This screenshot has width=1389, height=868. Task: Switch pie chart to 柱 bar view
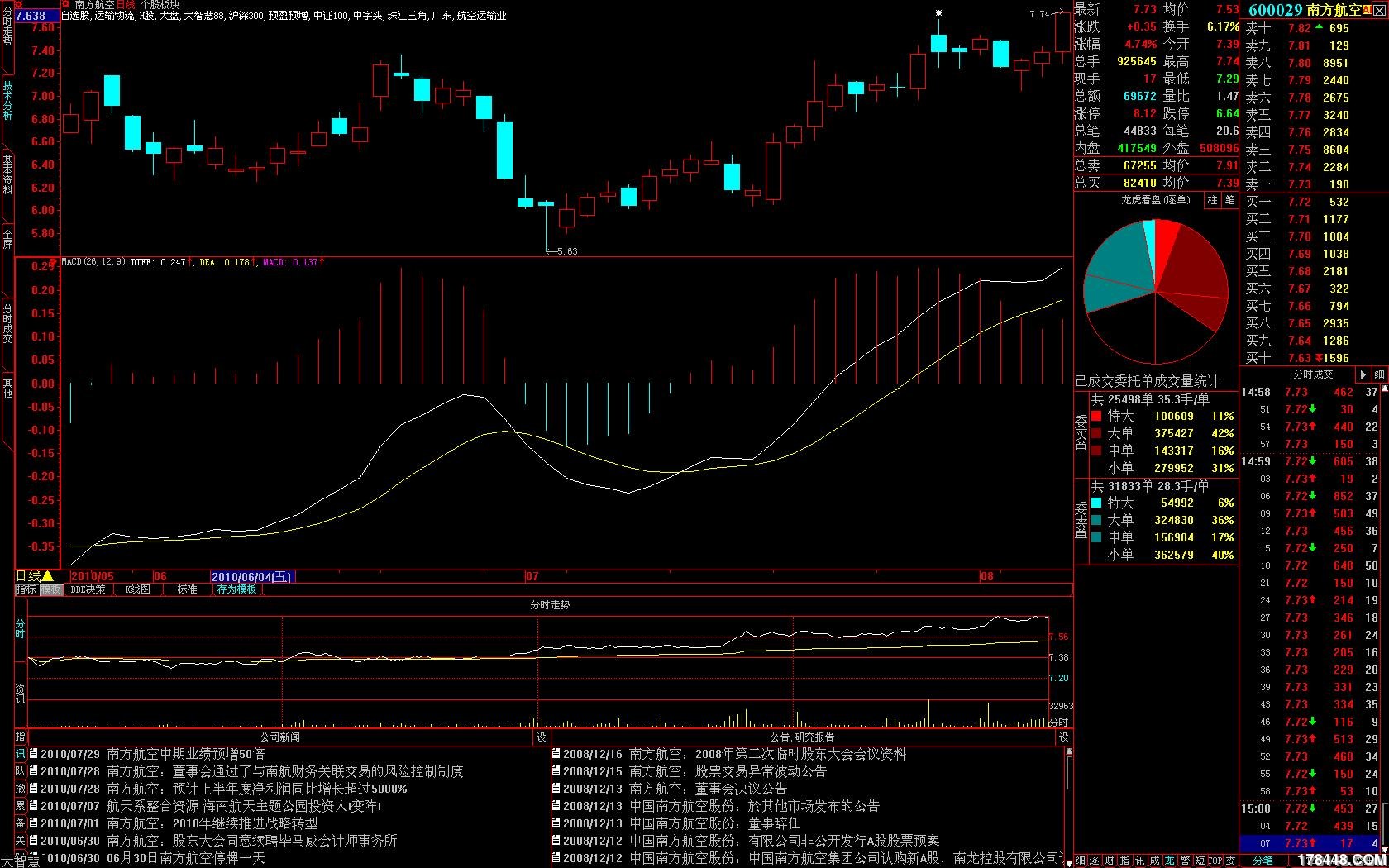click(1212, 200)
